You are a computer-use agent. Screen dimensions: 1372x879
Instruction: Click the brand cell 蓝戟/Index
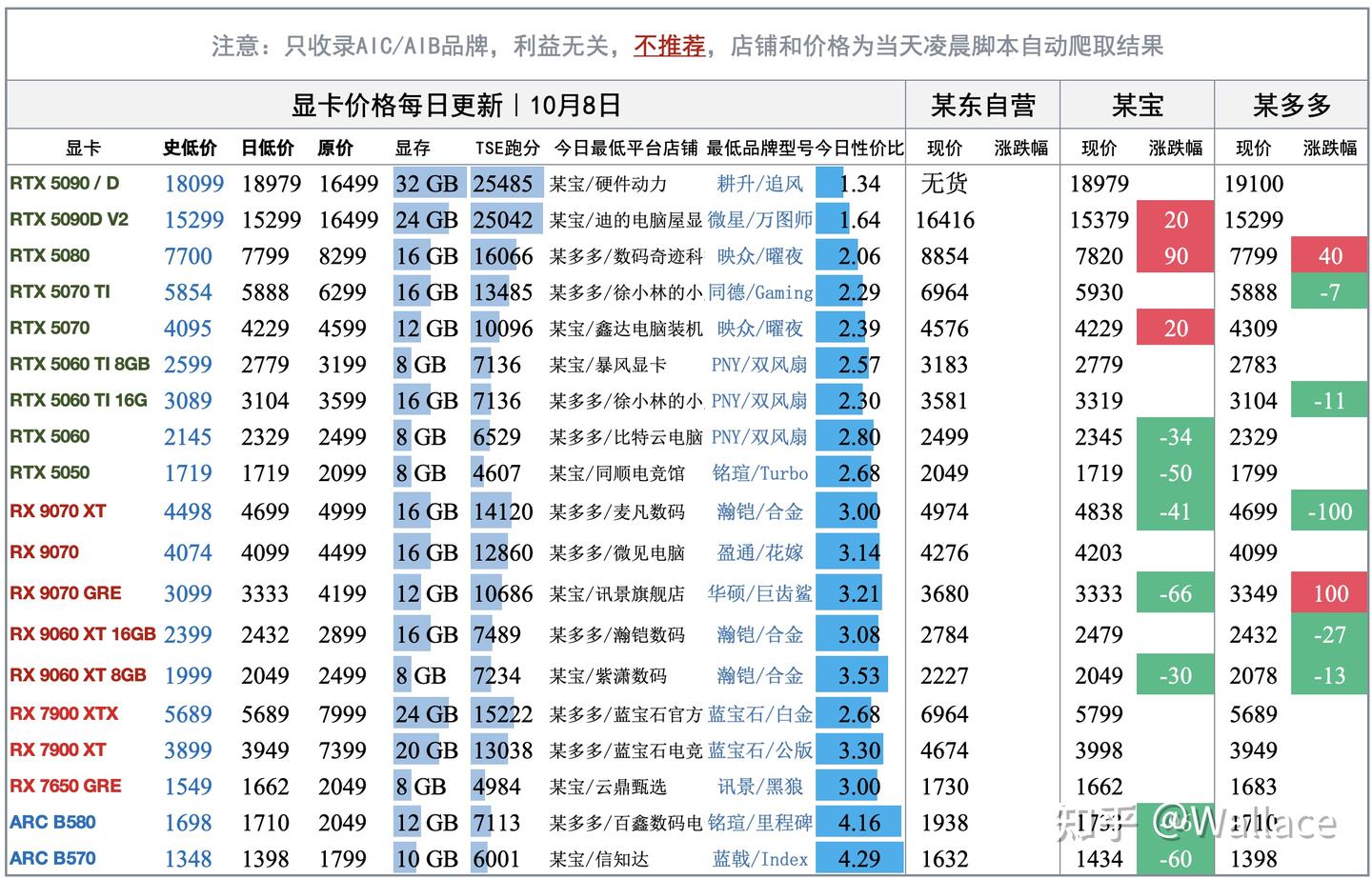point(760,859)
